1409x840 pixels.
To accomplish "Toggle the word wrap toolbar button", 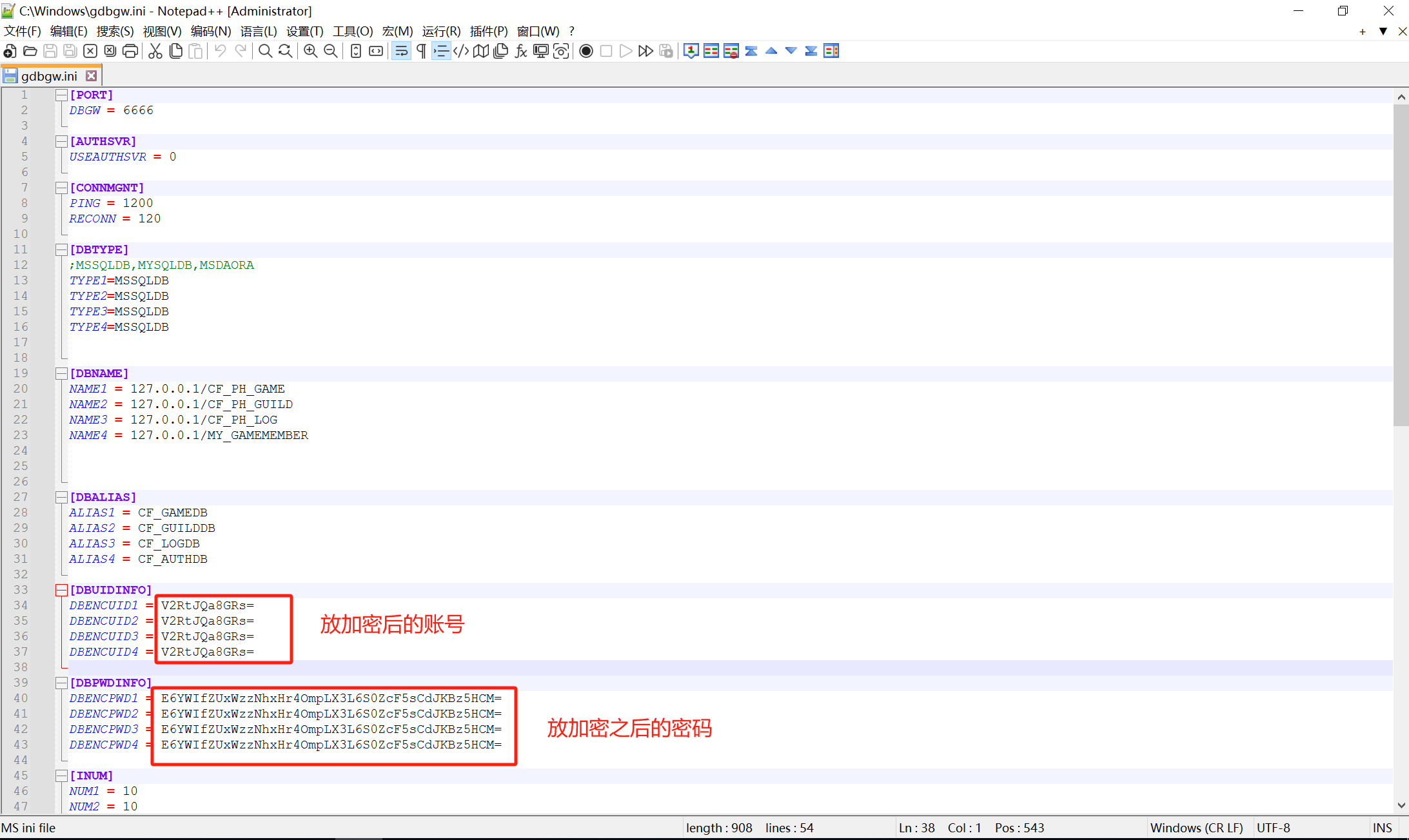I will coord(401,52).
